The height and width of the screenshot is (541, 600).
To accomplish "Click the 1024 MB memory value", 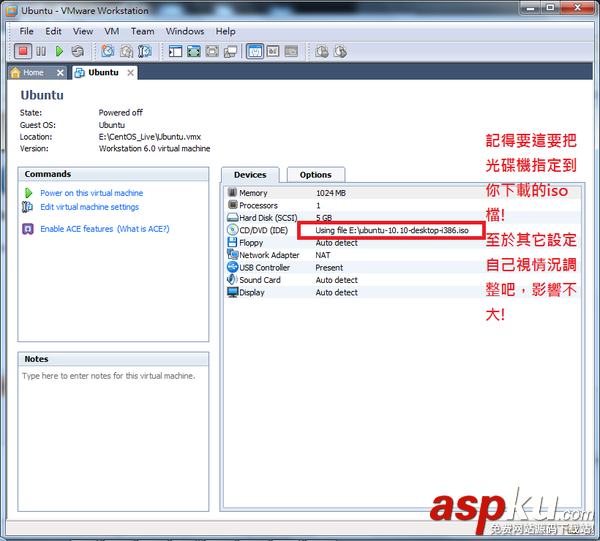I will pyautogui.click(x=331, y=193).
